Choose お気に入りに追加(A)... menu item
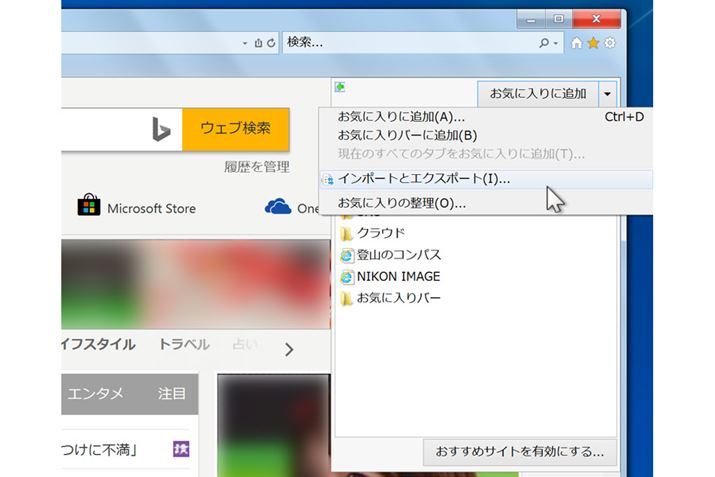This screenshot has height=477, width=715. click(486, 117)
